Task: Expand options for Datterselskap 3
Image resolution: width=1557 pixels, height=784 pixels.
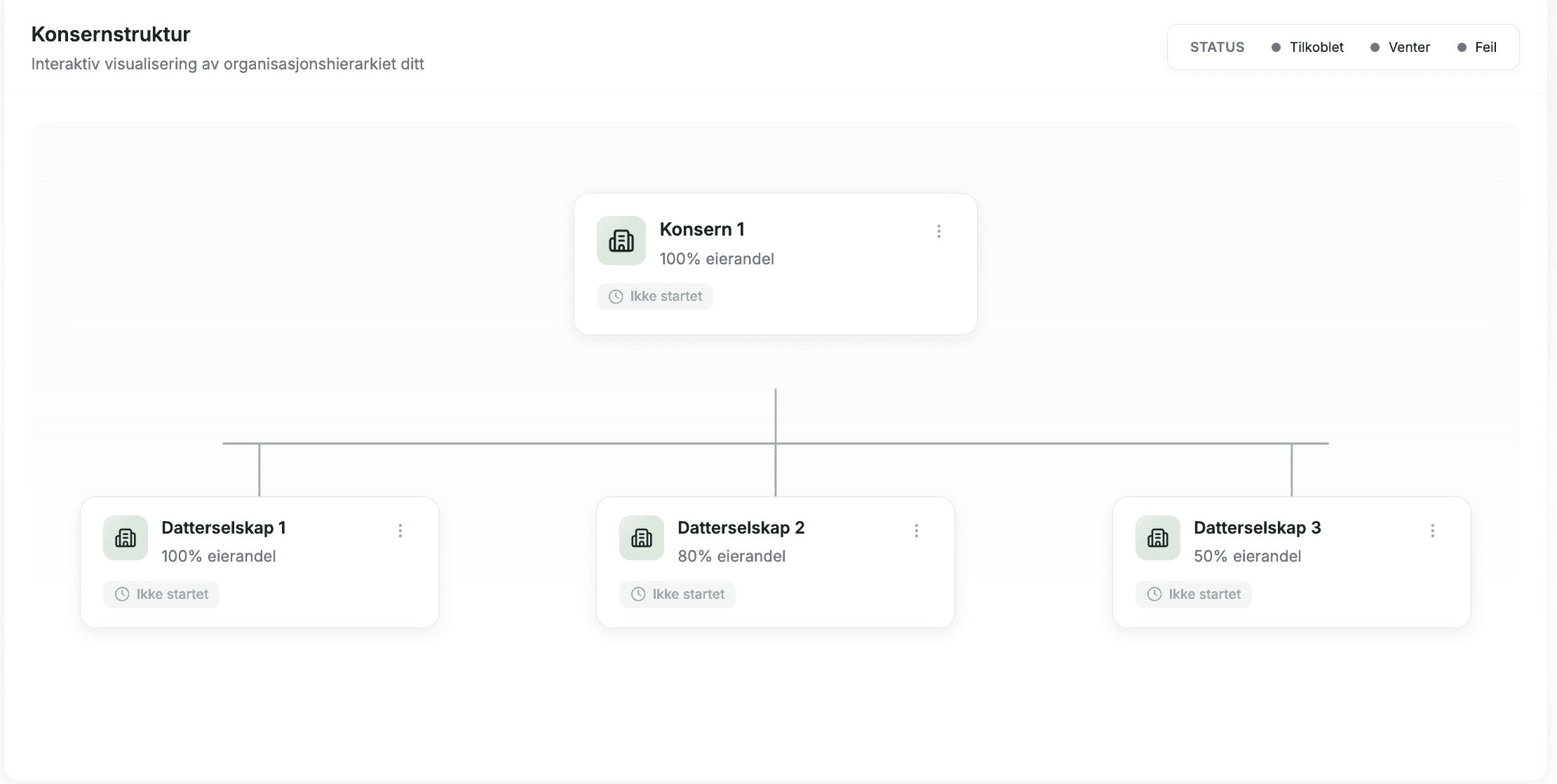Action: coord(1432,531)
